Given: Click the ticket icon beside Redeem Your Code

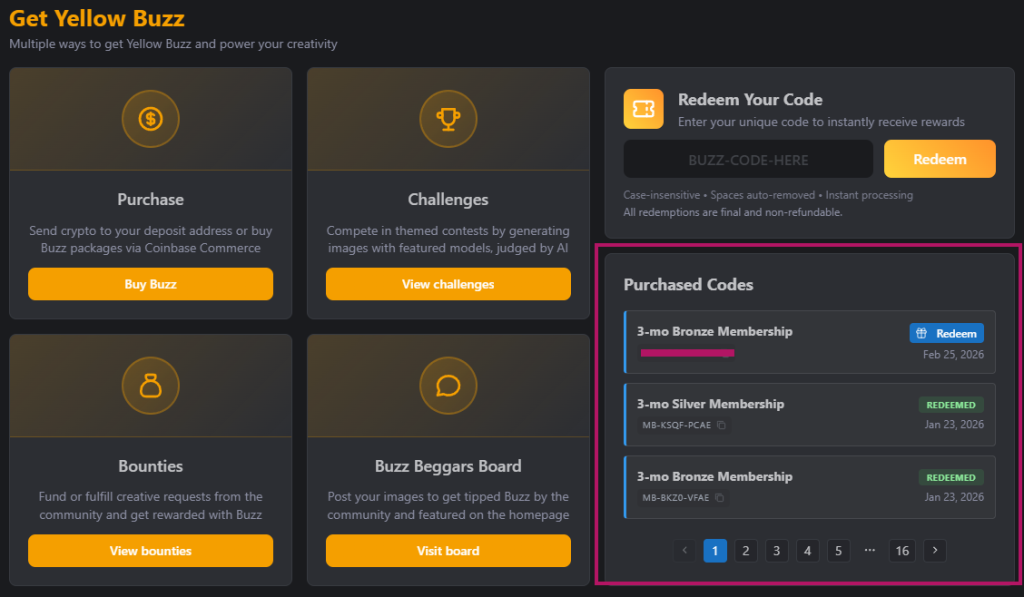Looking at the screenshot, I should tap(643, 109).
